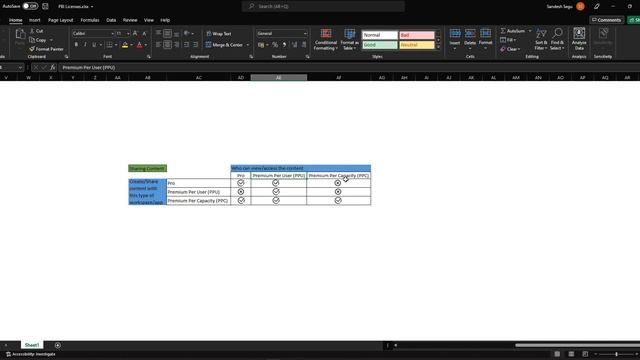Viewport: 640px width, 360px height.
Task: Click the orientation text angle icon
Action: tap(187, 33)
